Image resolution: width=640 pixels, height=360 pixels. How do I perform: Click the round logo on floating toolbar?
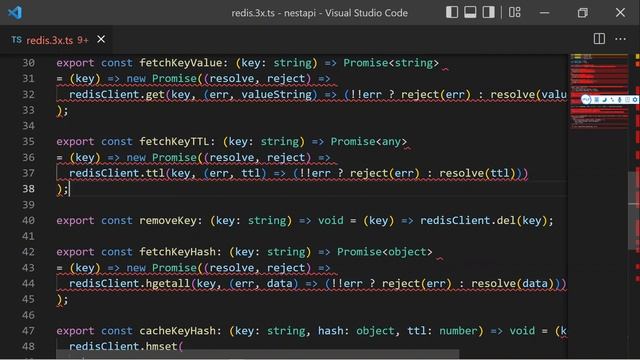point(587,100)
